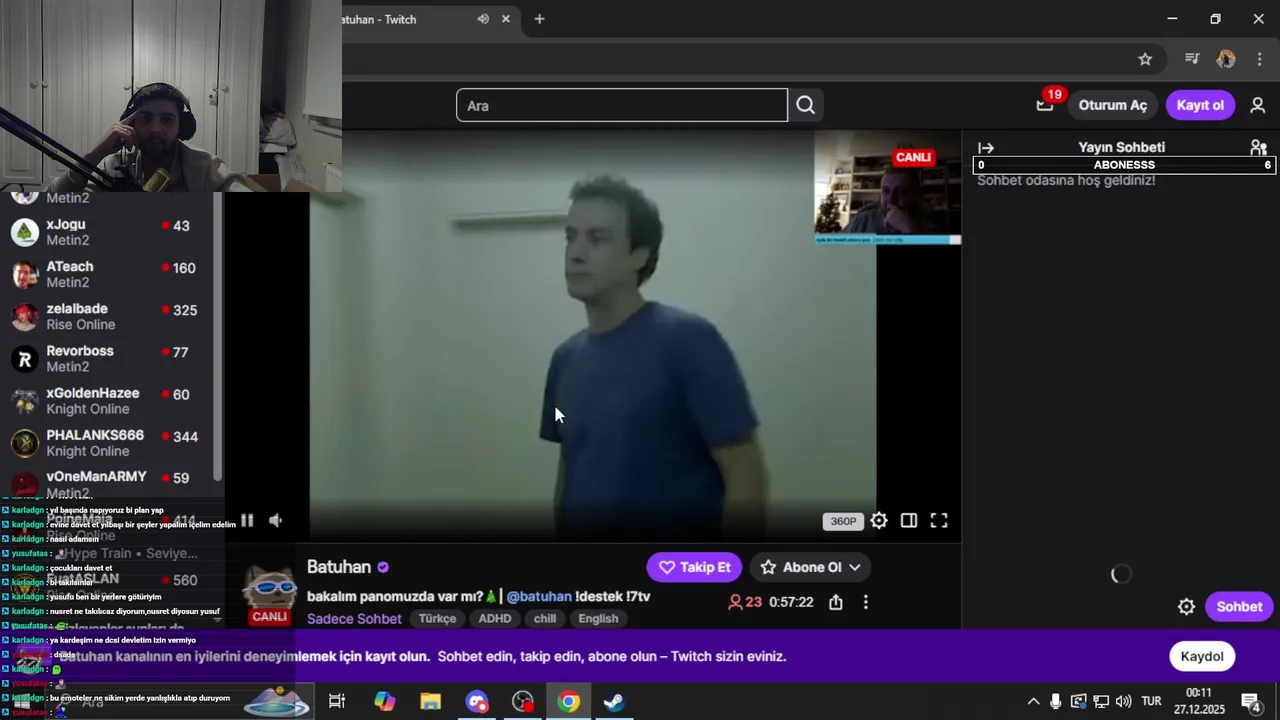The height and width of the screenshot is (720, 1280).
Task: Open the user account icon menu
Action: 1258,105
